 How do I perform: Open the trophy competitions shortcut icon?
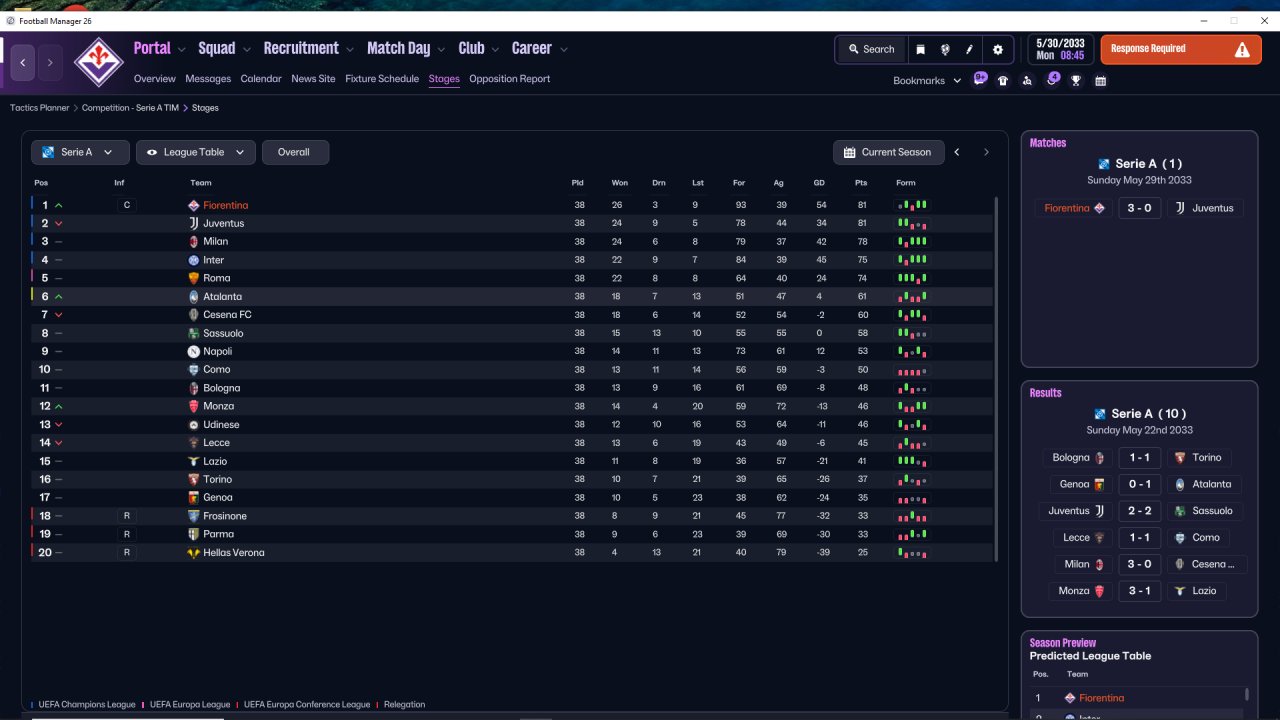point(1076,81)
